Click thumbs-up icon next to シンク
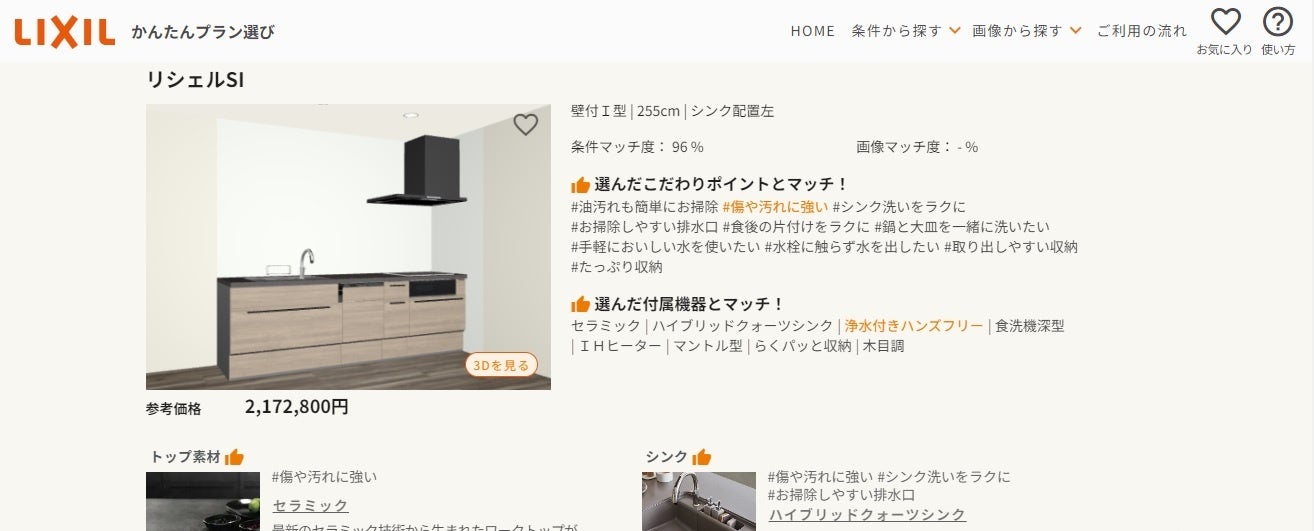The width and height of the screenshot is (1314, 531). click(701, 457)
